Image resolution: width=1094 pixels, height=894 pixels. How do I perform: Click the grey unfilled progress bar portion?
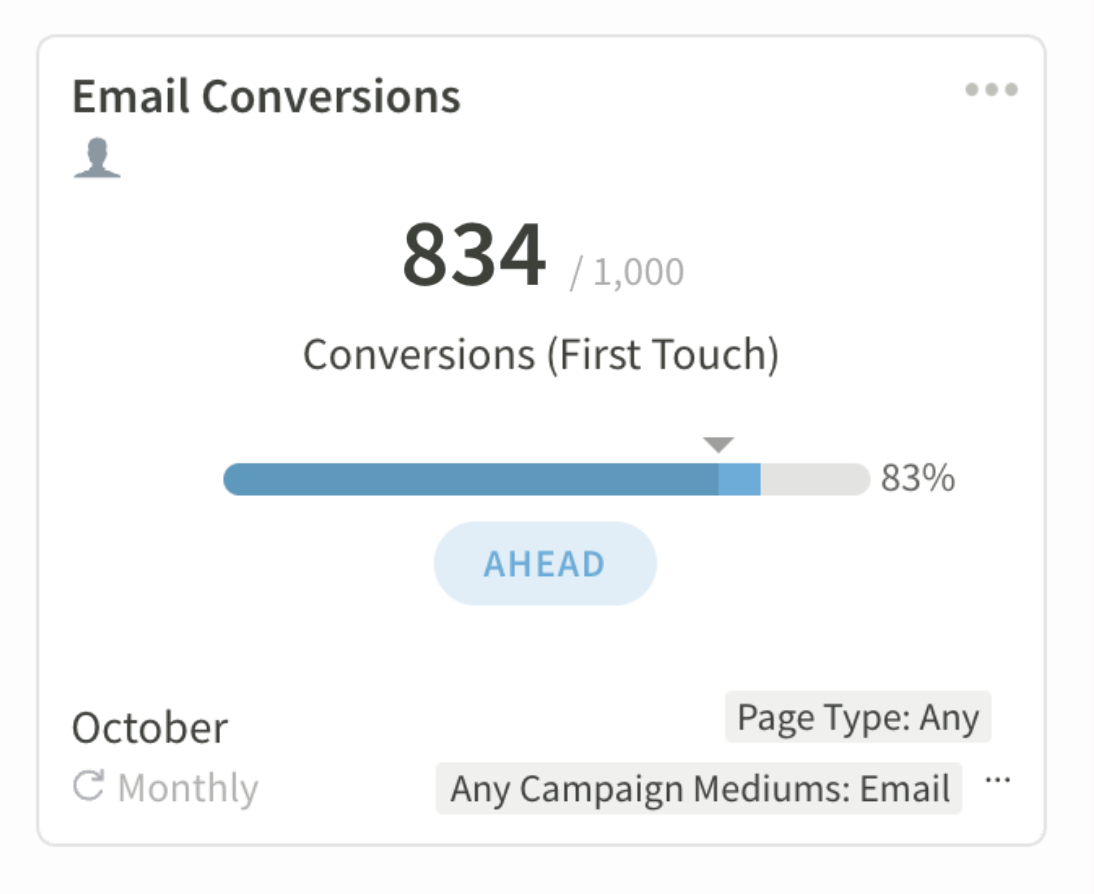point(814,480)
